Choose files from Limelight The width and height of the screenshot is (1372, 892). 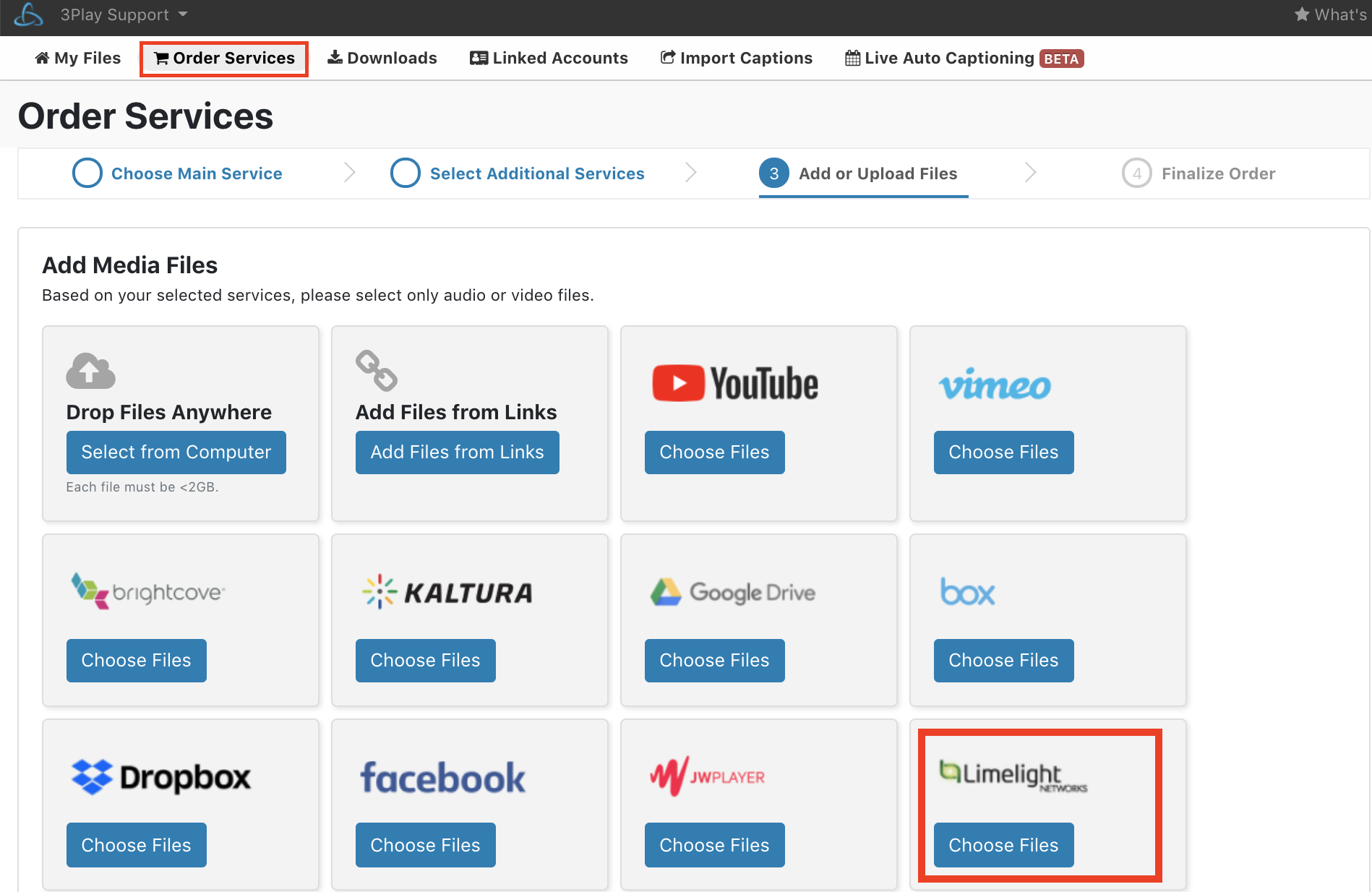point(1004,845)
